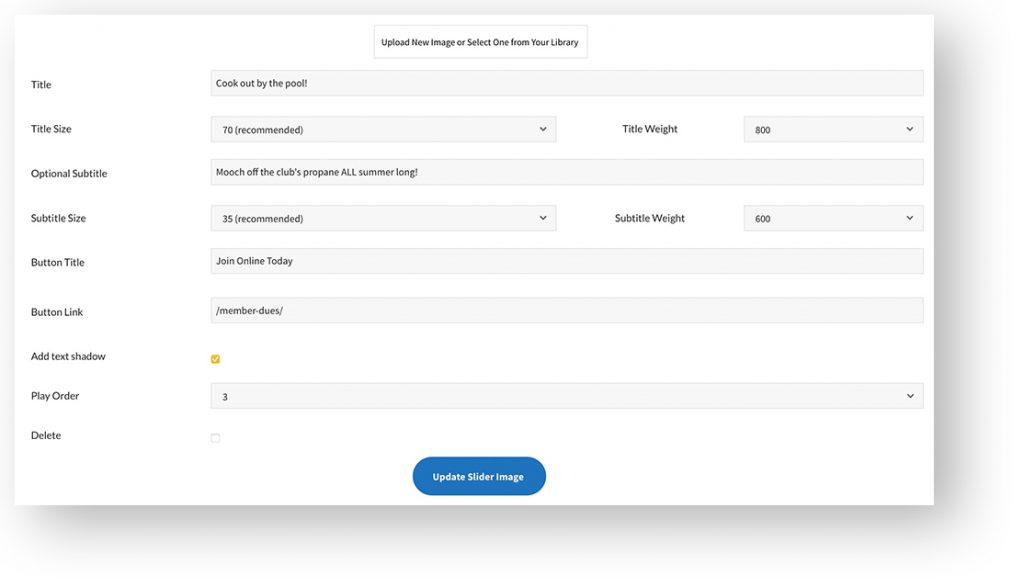Click the Button Link field containing /member-dues/
1024x587 pixels.
[566, 311]
